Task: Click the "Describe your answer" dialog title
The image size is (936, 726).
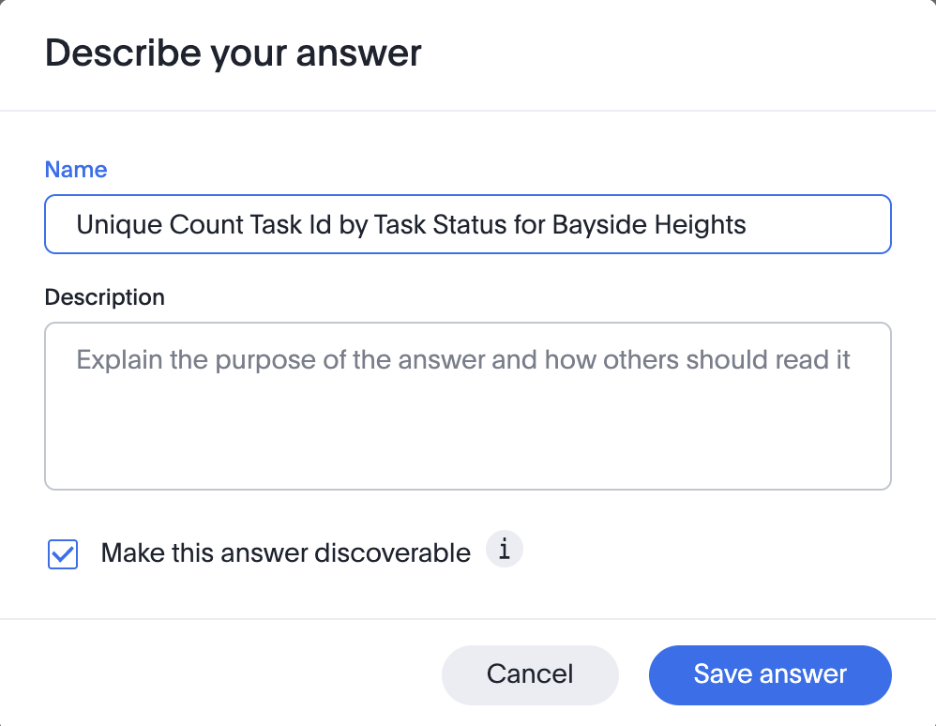Action: (x=233, y=53)
